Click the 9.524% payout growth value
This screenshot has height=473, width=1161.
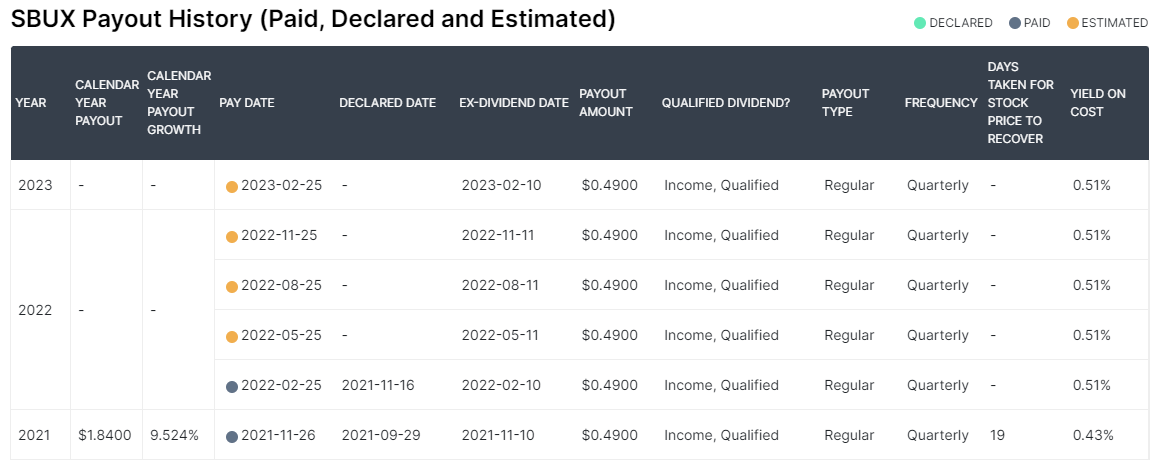pyautogui.click(x=174, y=436)
